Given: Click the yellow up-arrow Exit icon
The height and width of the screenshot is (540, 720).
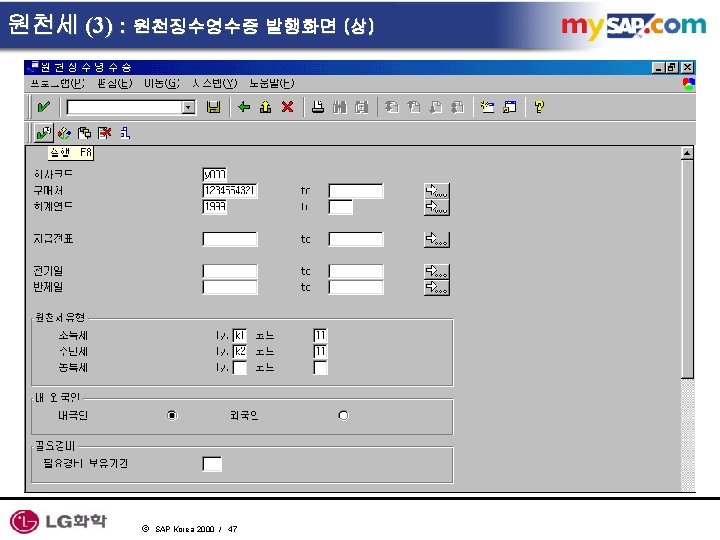Looking at the screenshot, I should pyautogui.click(x=265, y=107).
